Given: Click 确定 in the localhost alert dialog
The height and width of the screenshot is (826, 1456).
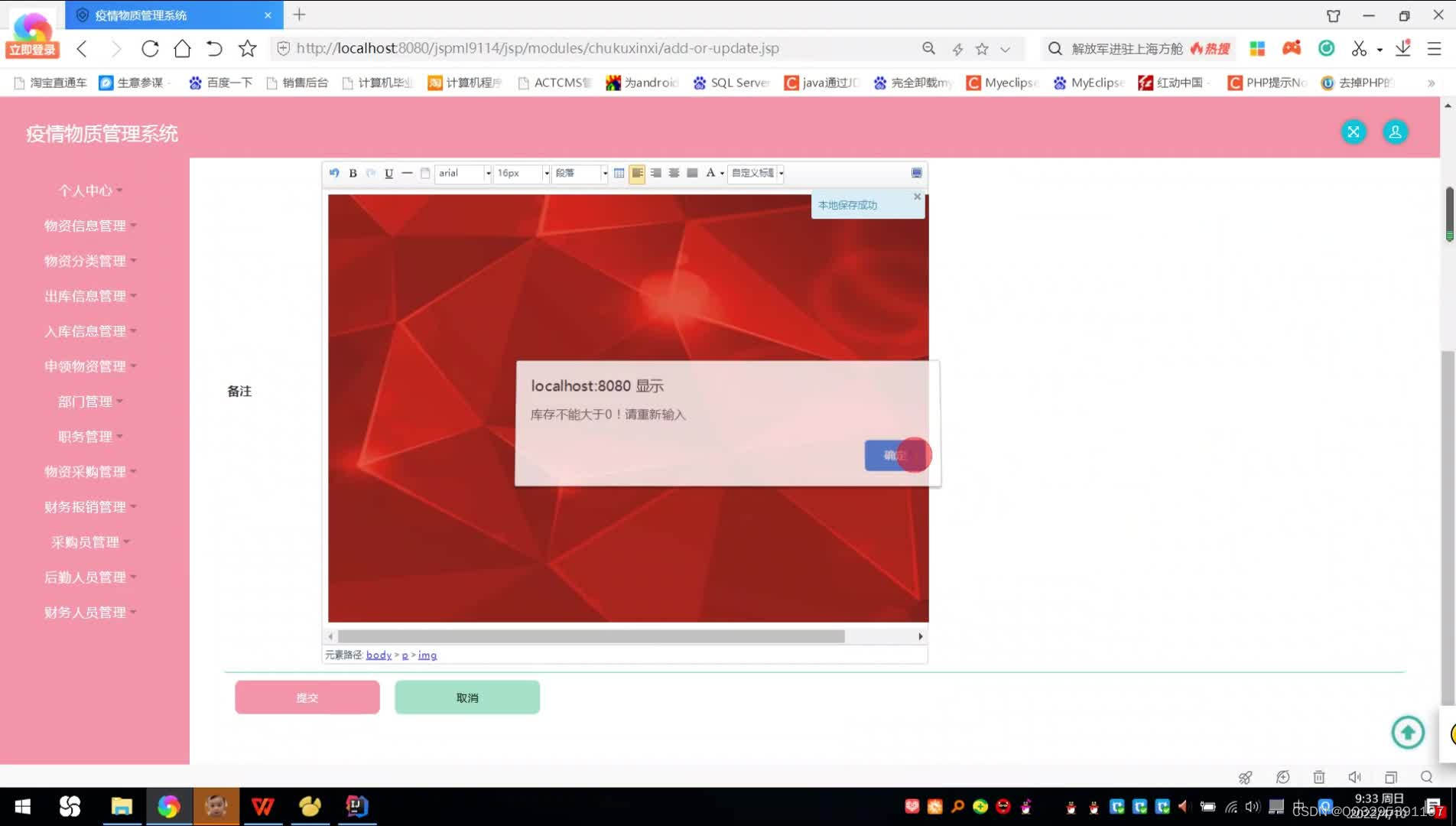Looking at the screenshot, I should [x=894, y=455].
